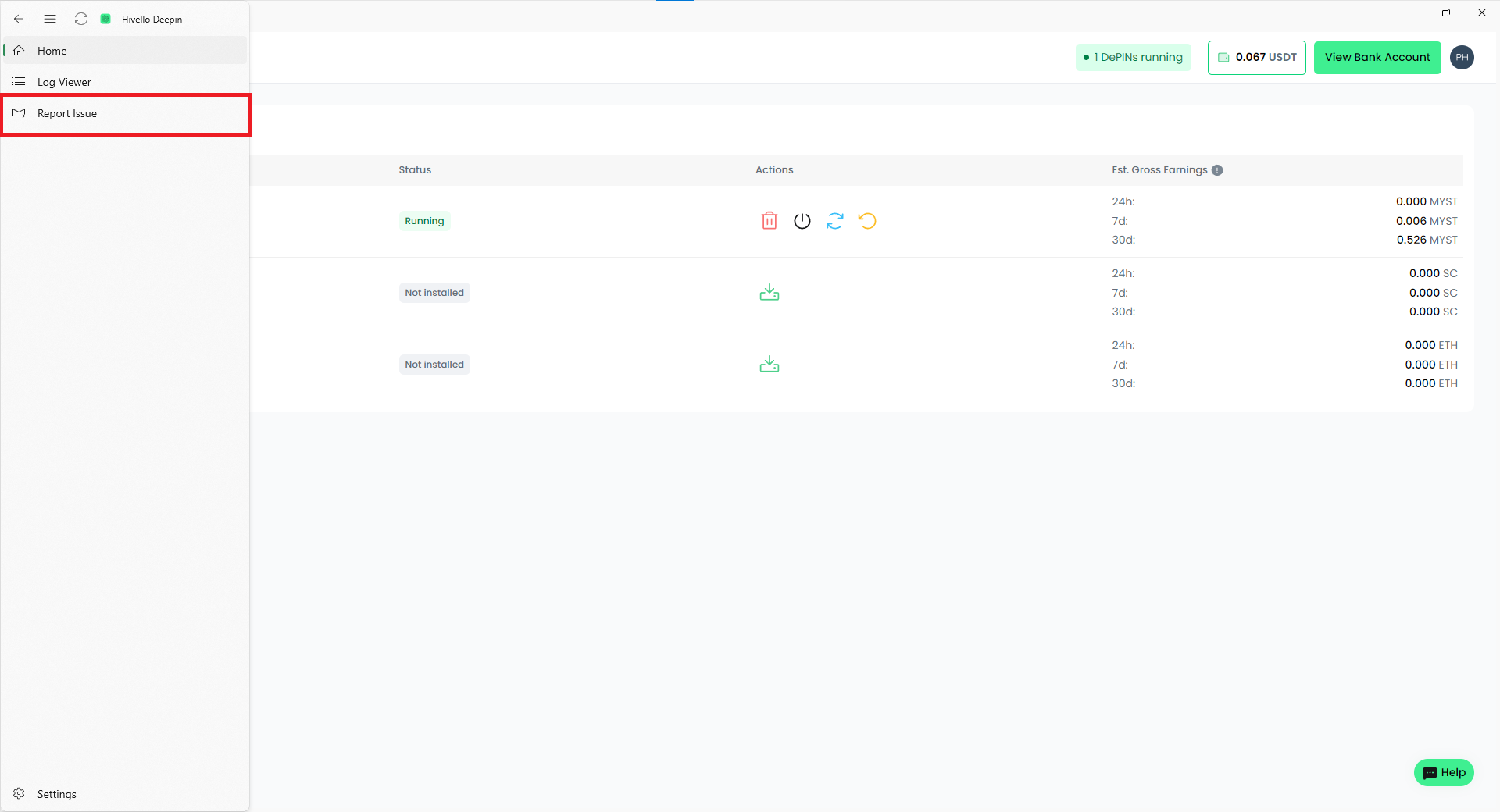Image resolution: width=1500 pixels, height=812 pixels.
Task: Click the orange restart arrow icon
Action: click(867, 221)
